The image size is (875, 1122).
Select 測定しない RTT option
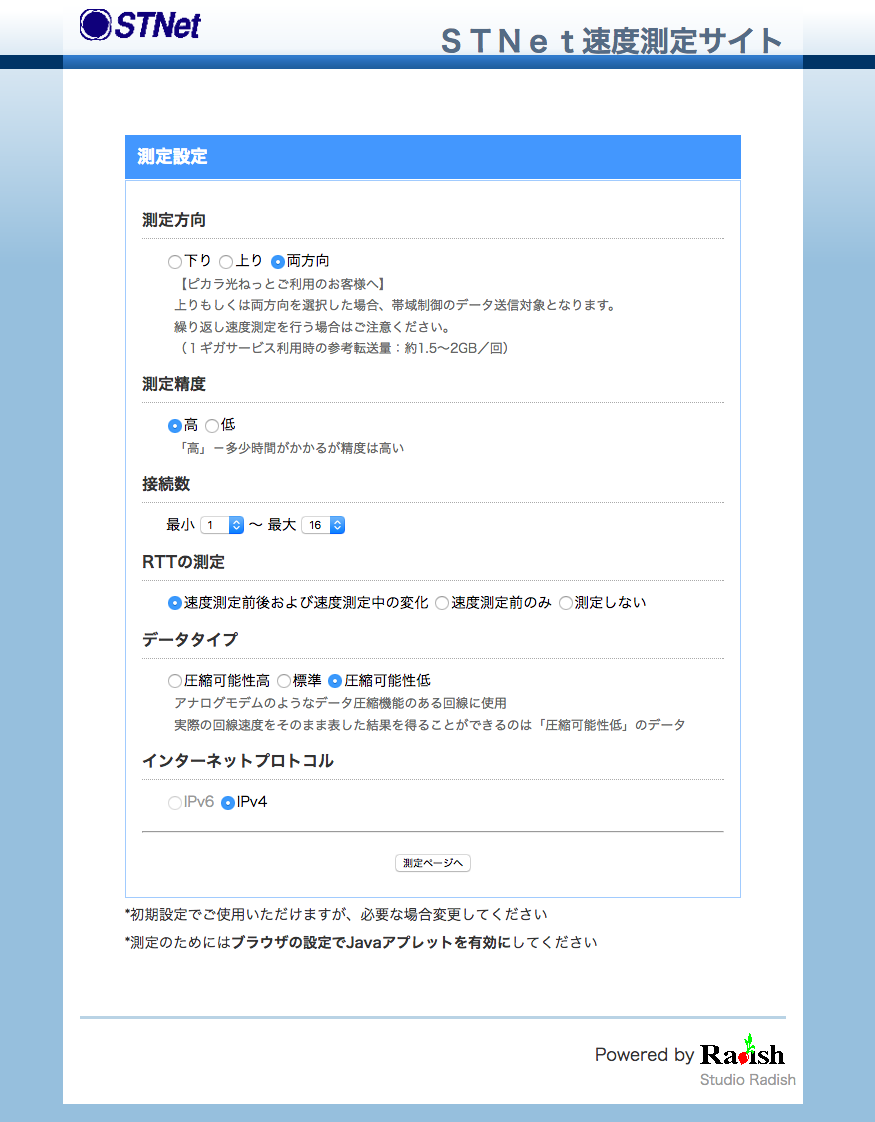coord(566,603)
